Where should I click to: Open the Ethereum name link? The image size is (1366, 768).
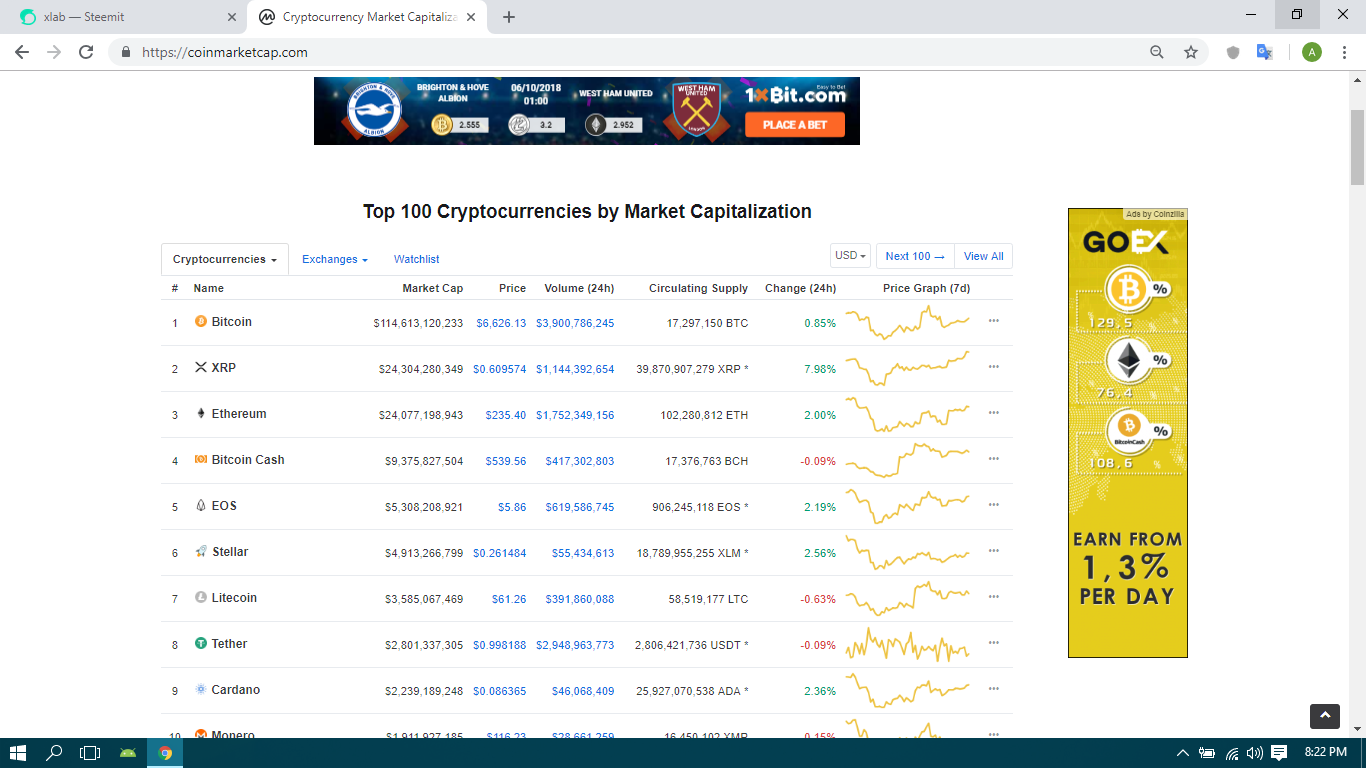[239, 414]
